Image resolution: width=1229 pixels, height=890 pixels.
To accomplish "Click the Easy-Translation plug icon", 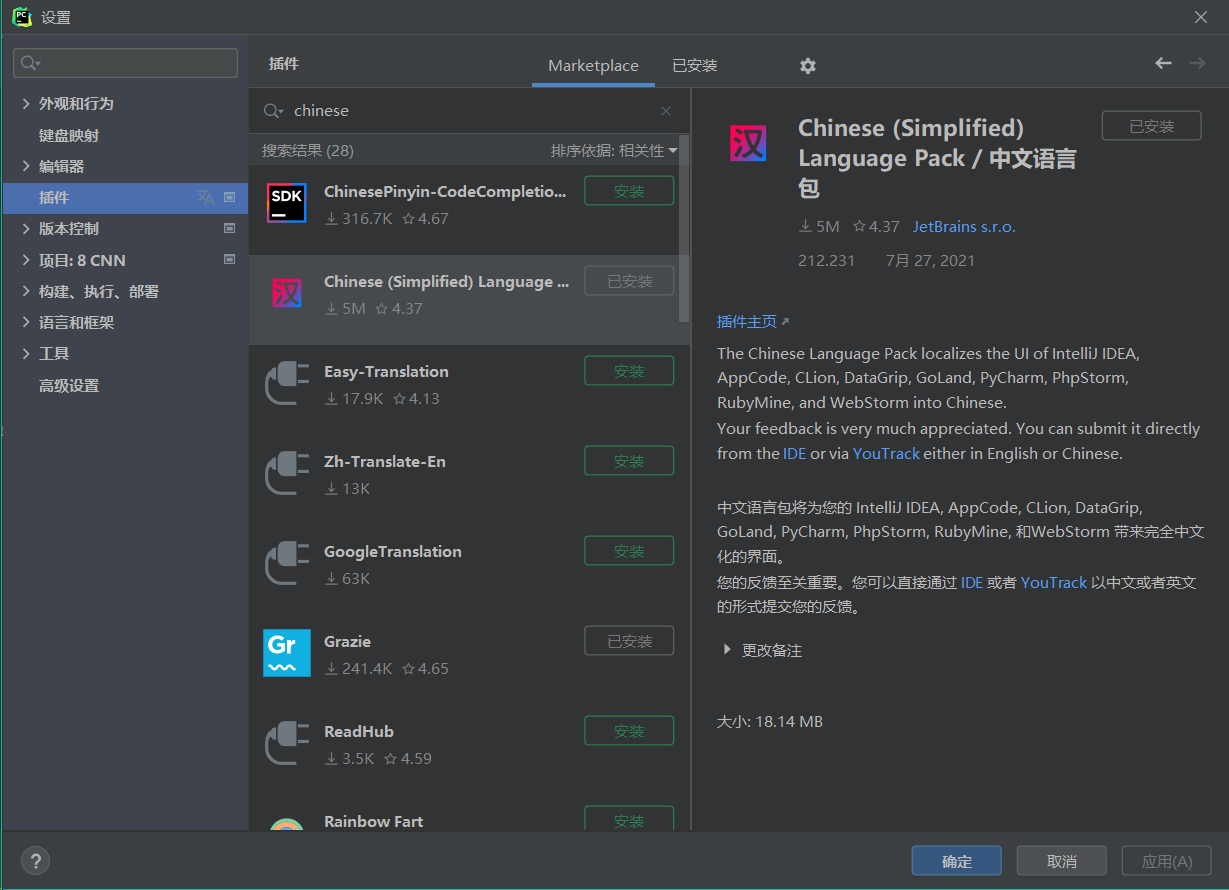I will pyautogui.click(x=286, y=384).
